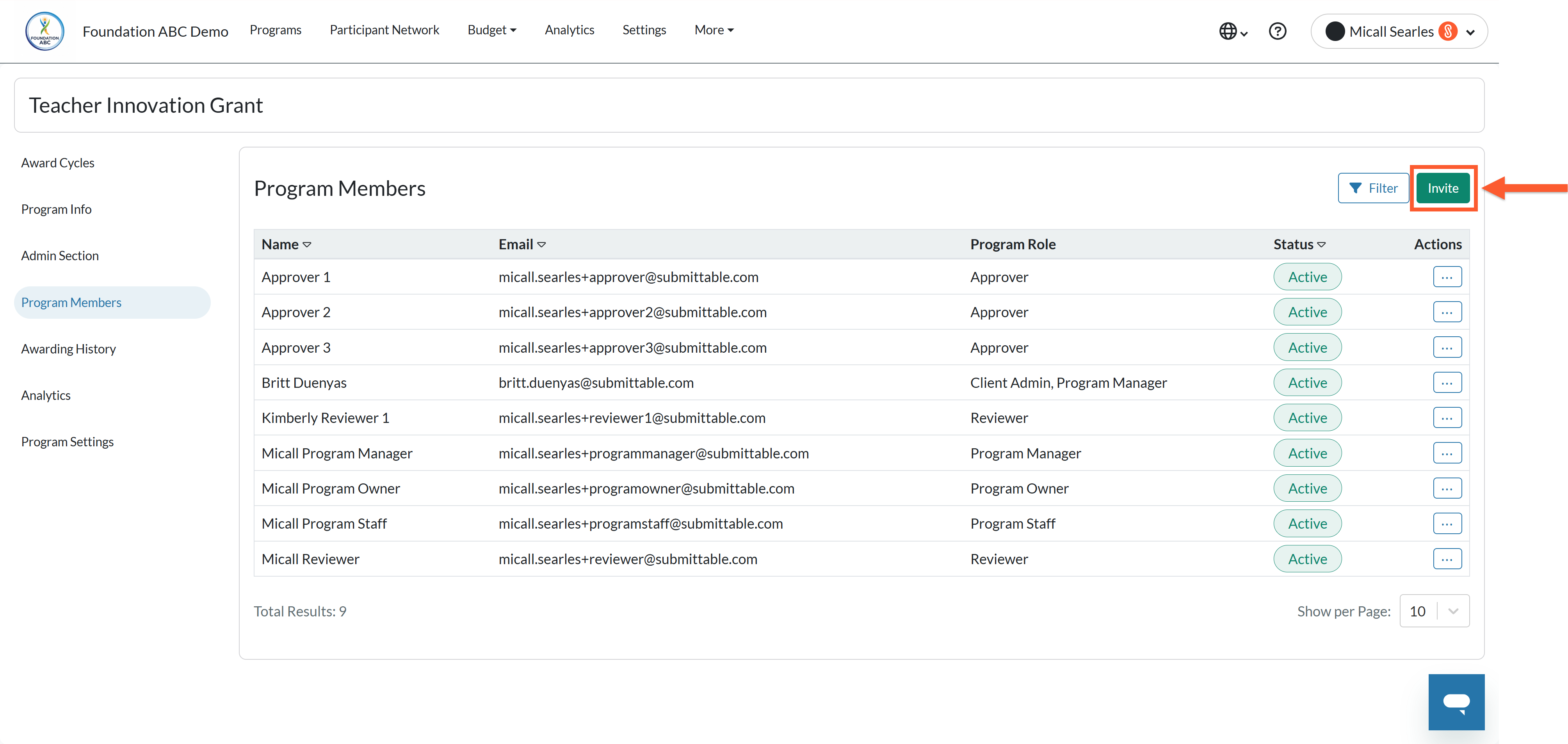
Task: Open the help question mark icon
Action: [1277, 31]
